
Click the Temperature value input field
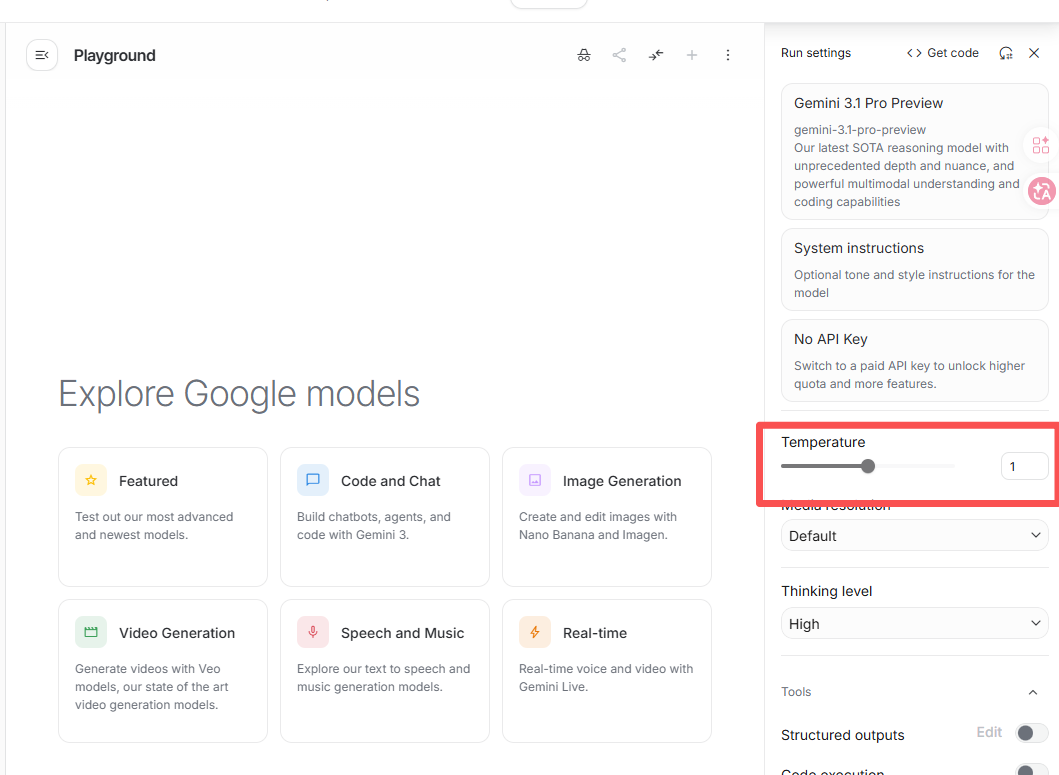click(1024, 466)
